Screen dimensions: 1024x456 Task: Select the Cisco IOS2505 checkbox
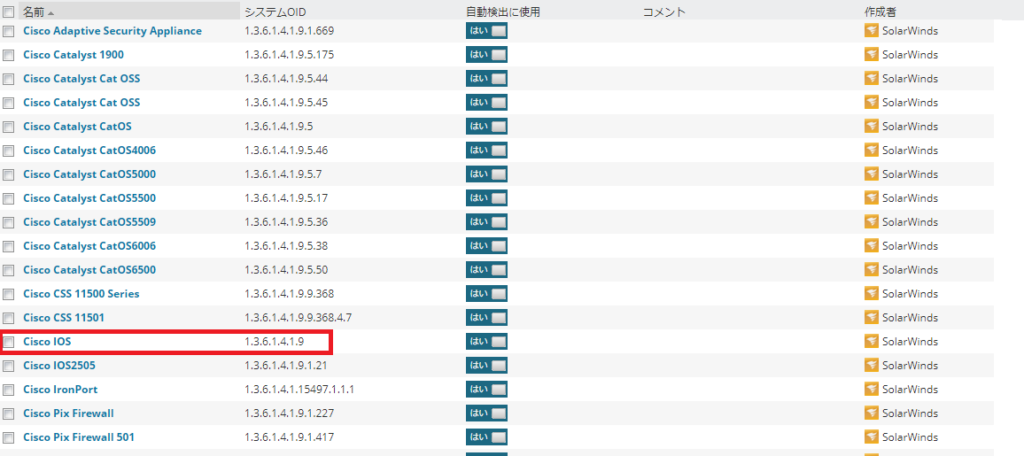[x=8, y=366]
